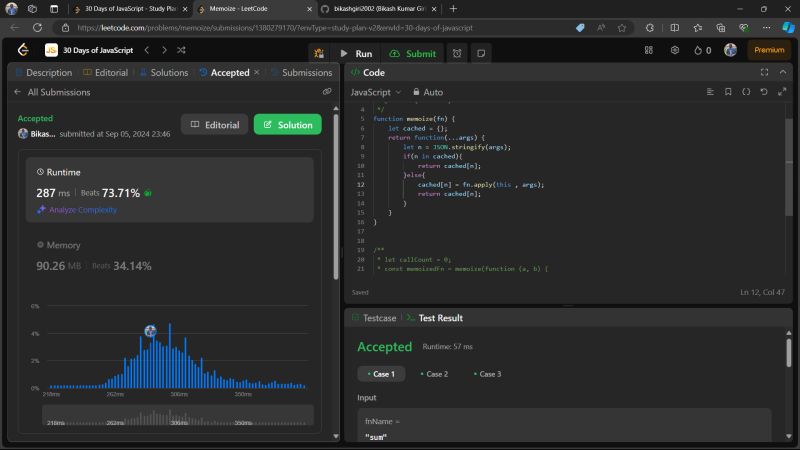800x450 pixels.
Task: Toggle the Auto lock setting
Action: pyautogui.click(x=428, y=92)
